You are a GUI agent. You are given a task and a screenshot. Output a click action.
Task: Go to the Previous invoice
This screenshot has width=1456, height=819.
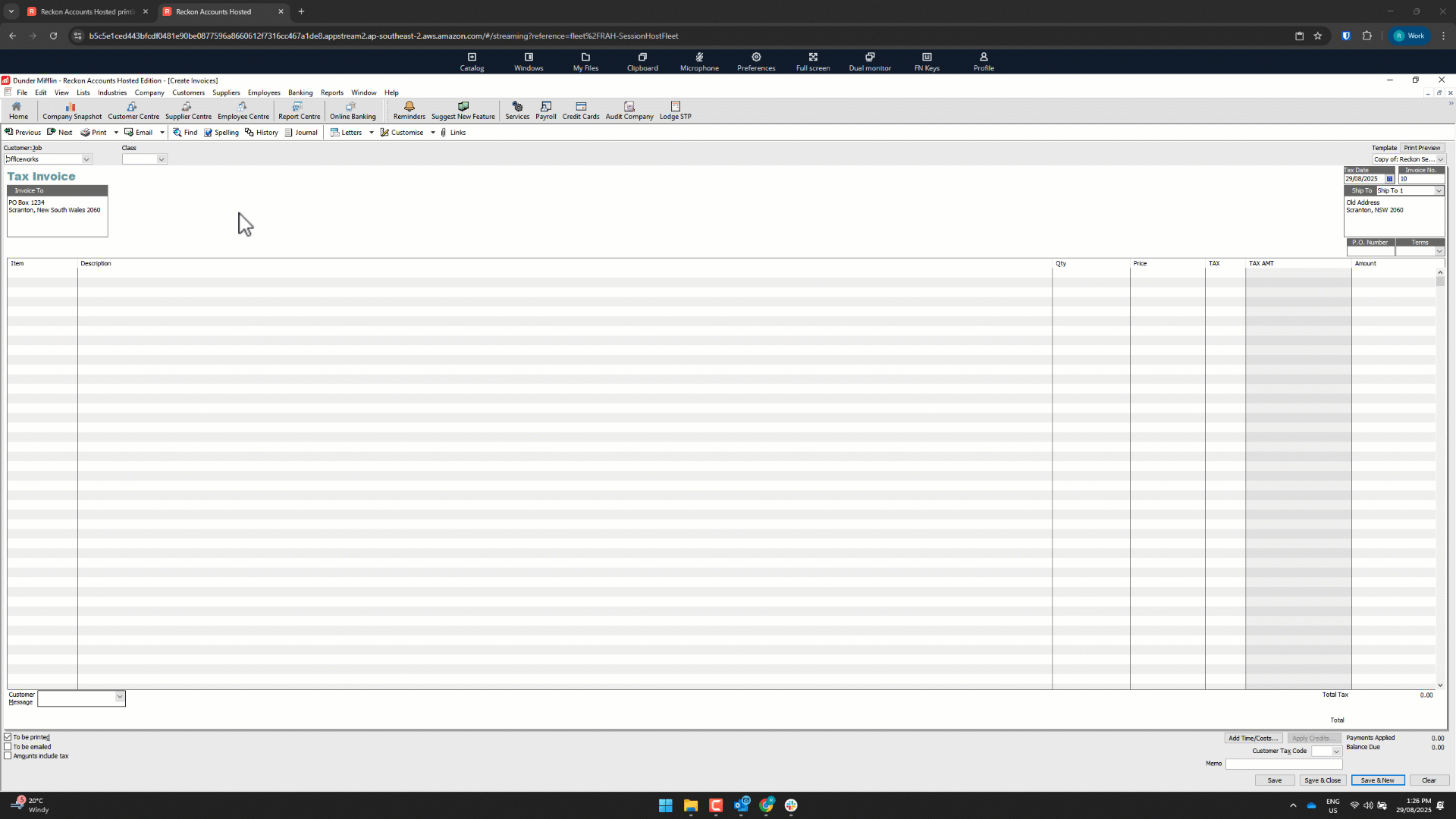pos(23,132)
